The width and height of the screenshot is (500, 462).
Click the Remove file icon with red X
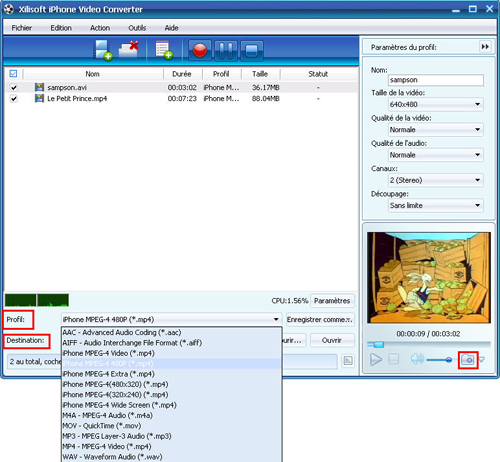click(x=129, y=49)
